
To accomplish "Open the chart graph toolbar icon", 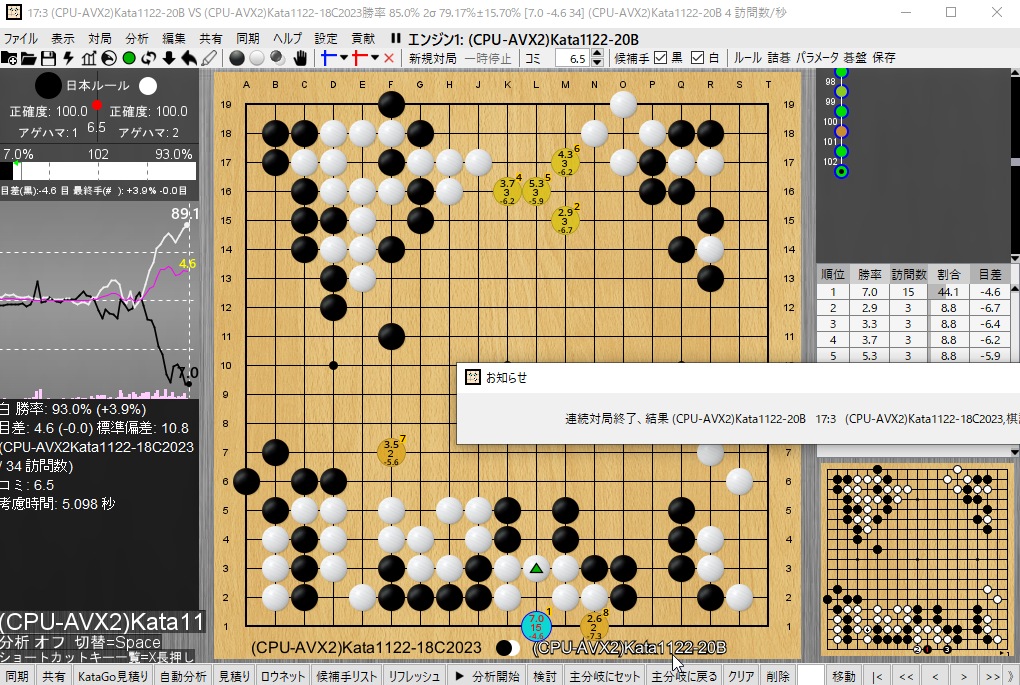I will coord(88,59).
